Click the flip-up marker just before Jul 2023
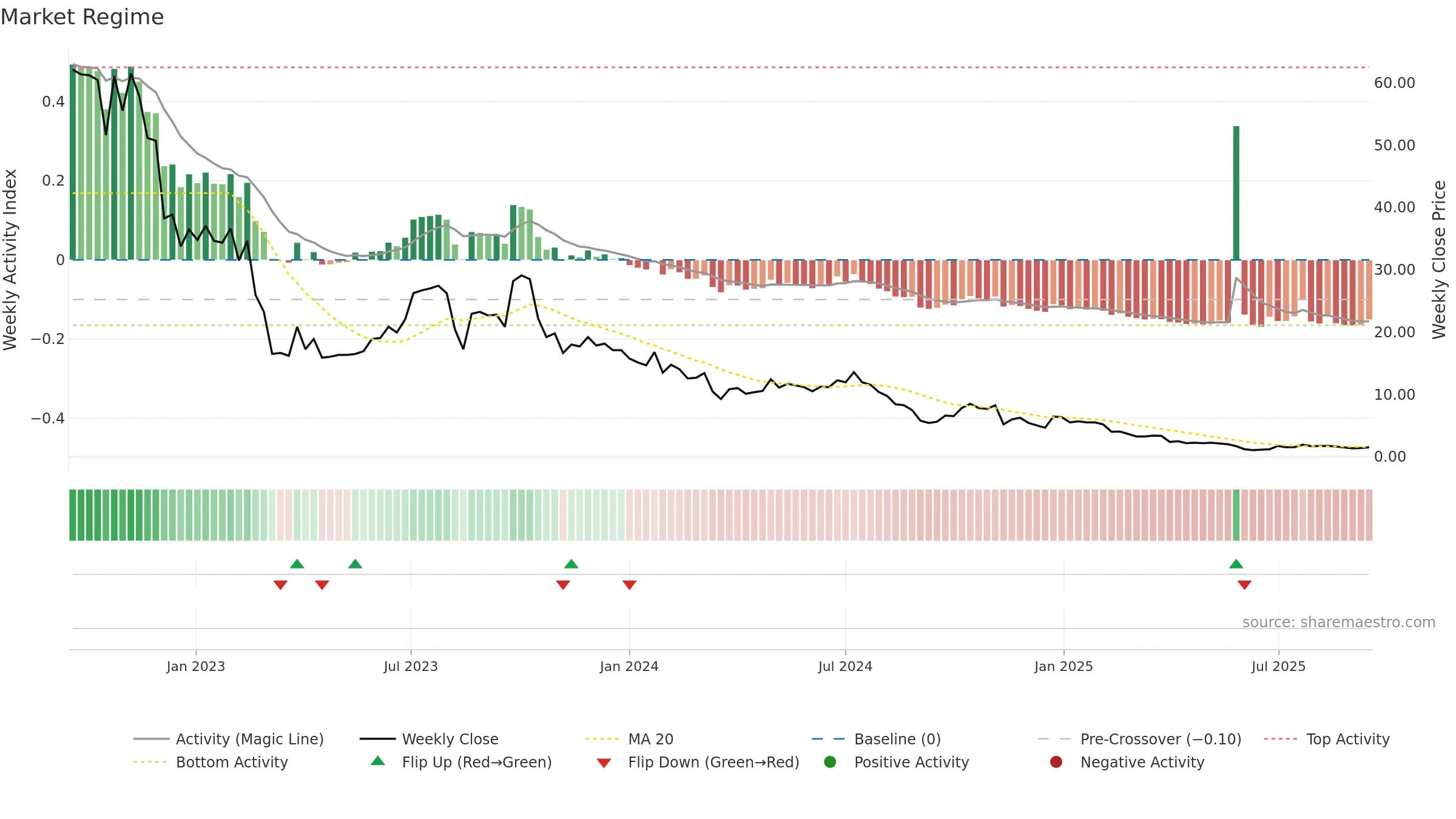The width and height of the screenshot is (1456, 819). (356, 564)
